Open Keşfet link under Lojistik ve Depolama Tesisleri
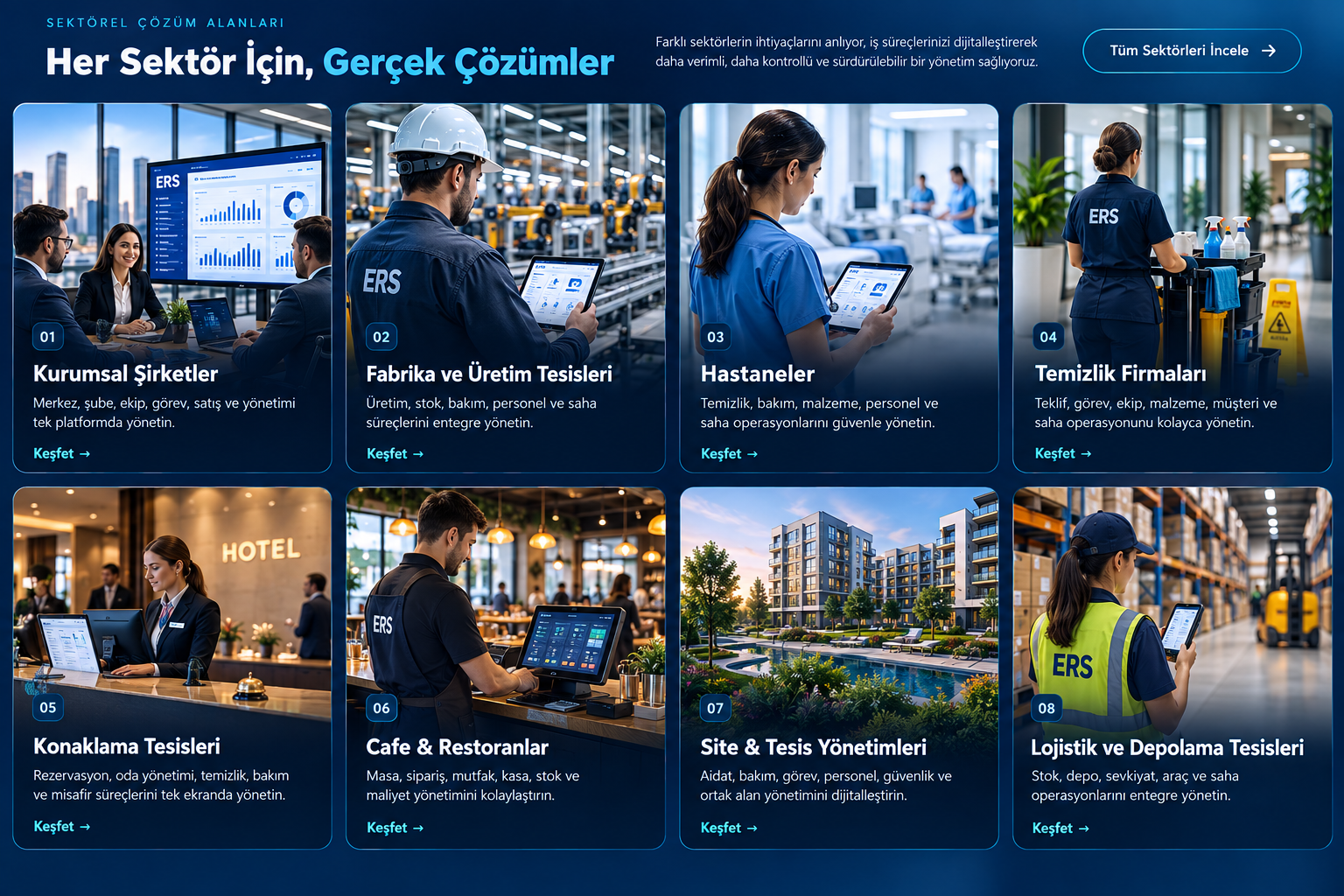1344x896 pixels. (1060, 828)
